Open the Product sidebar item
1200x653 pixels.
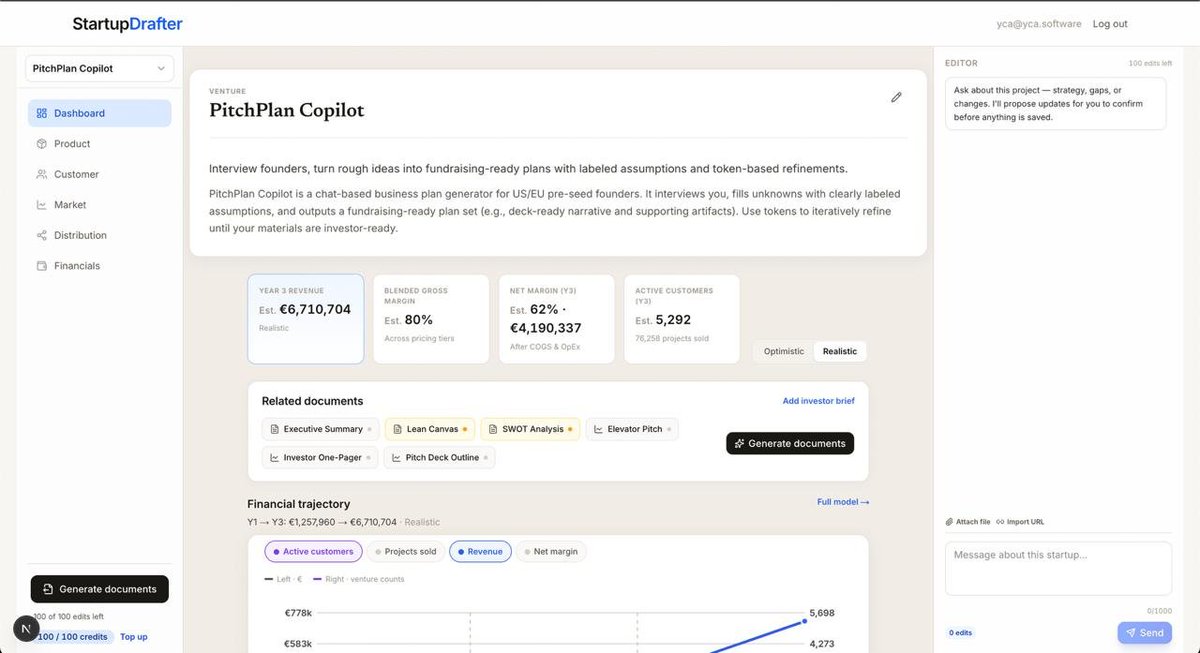click(99, 144)
